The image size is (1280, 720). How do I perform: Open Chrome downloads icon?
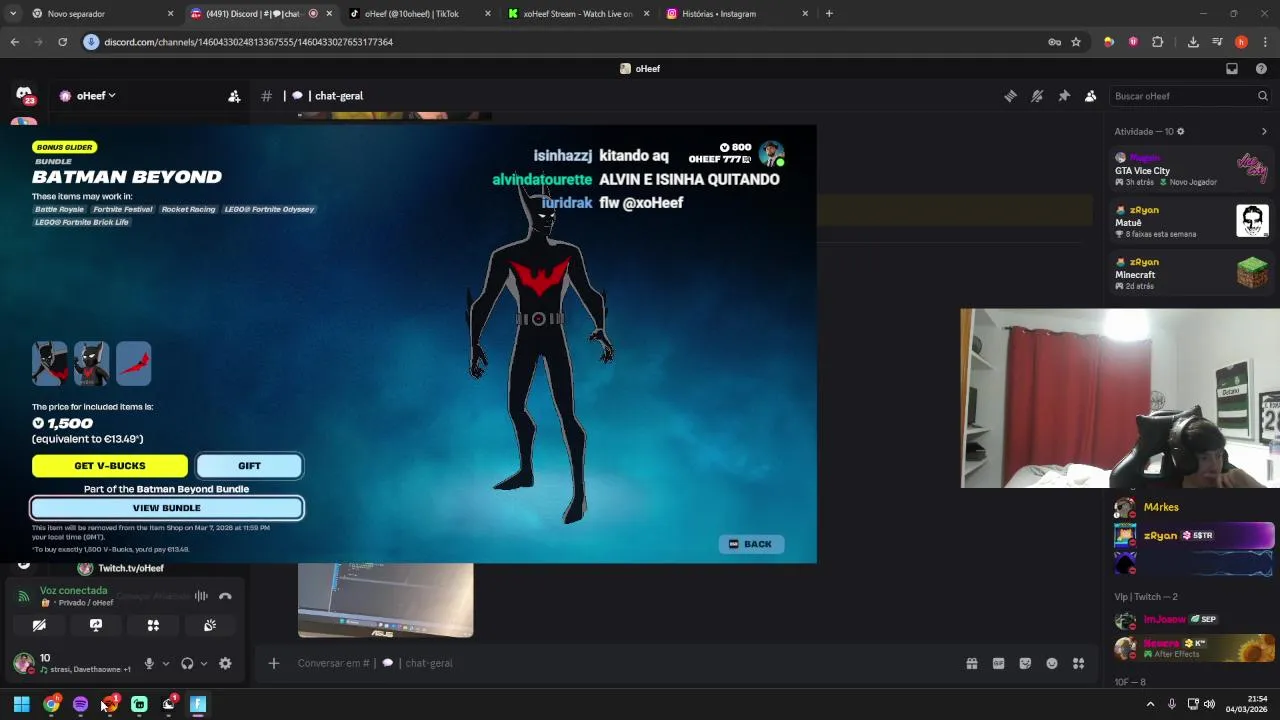[1193, 42]
